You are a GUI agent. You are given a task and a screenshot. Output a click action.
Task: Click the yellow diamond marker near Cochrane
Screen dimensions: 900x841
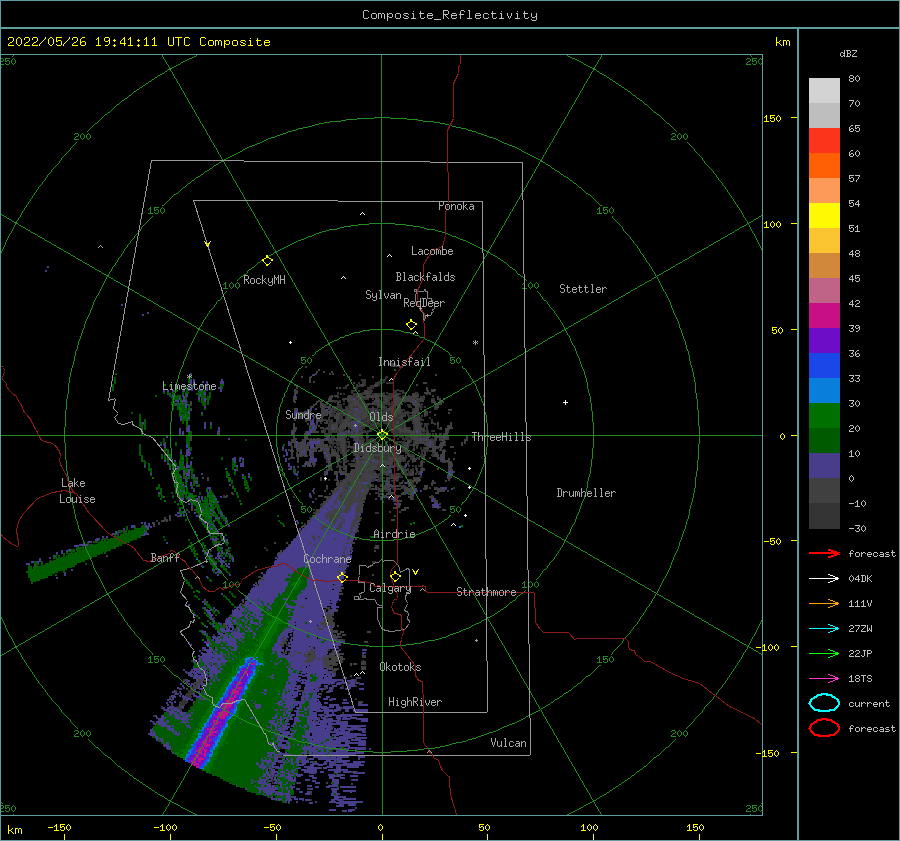342,577
